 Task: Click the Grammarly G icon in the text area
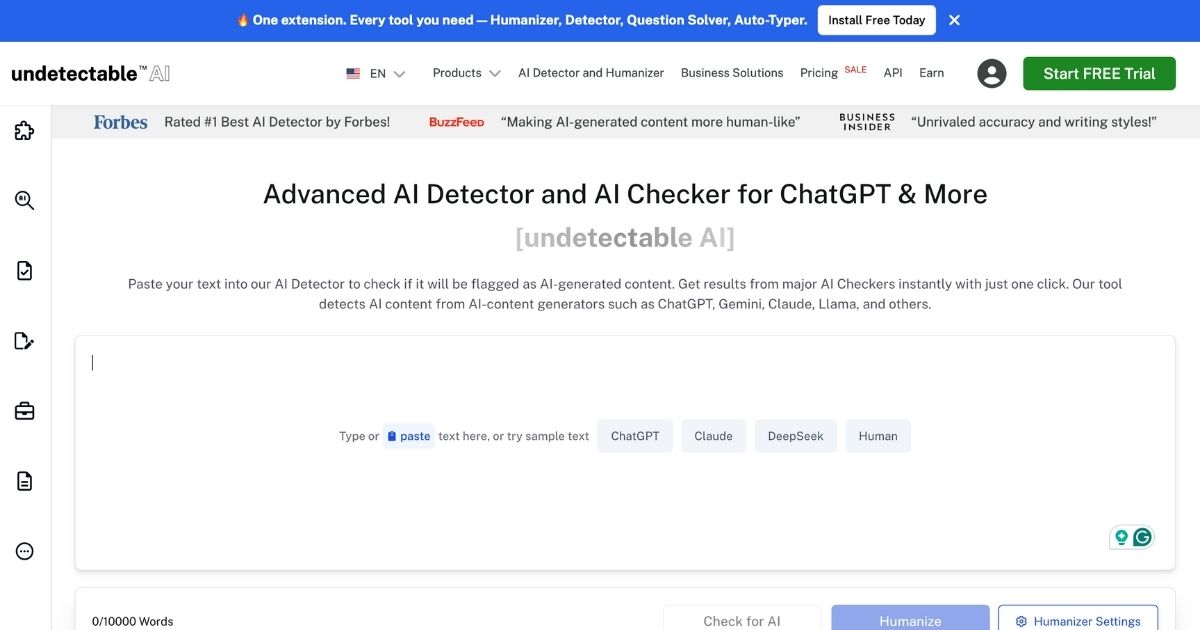(x=1141, y=537)
